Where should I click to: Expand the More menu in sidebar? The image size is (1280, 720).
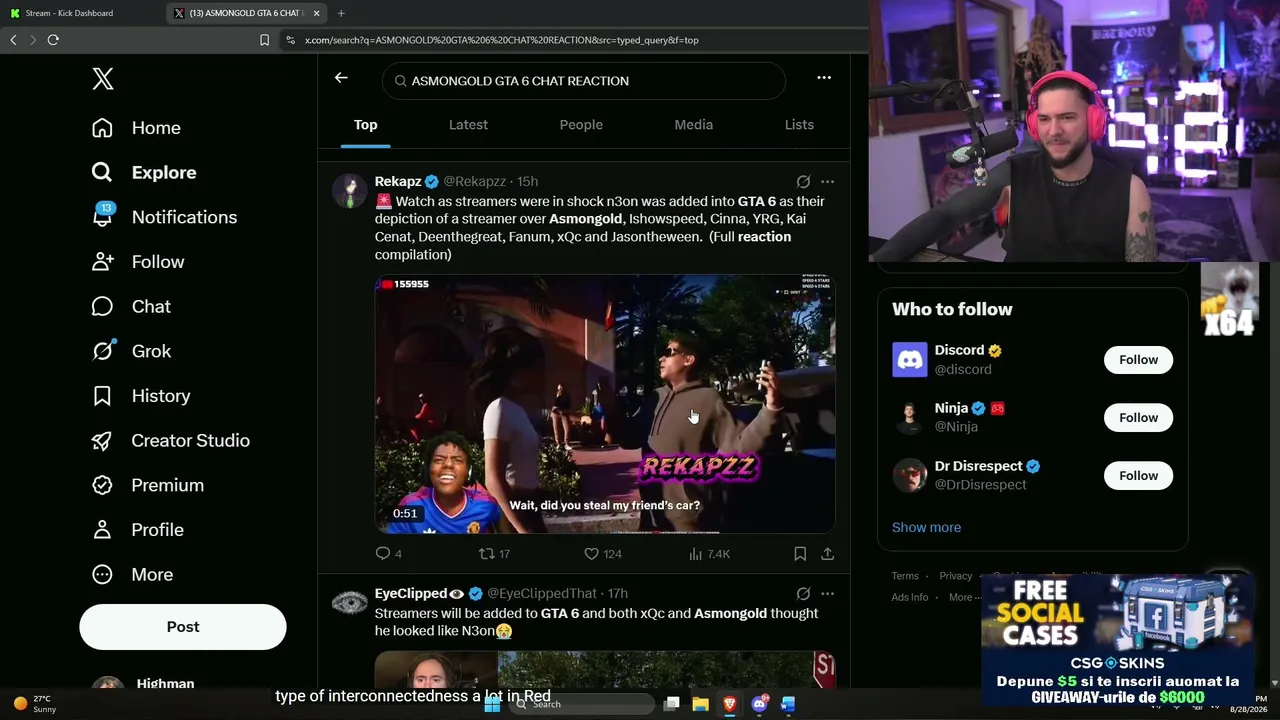click(x=132, y=574)
